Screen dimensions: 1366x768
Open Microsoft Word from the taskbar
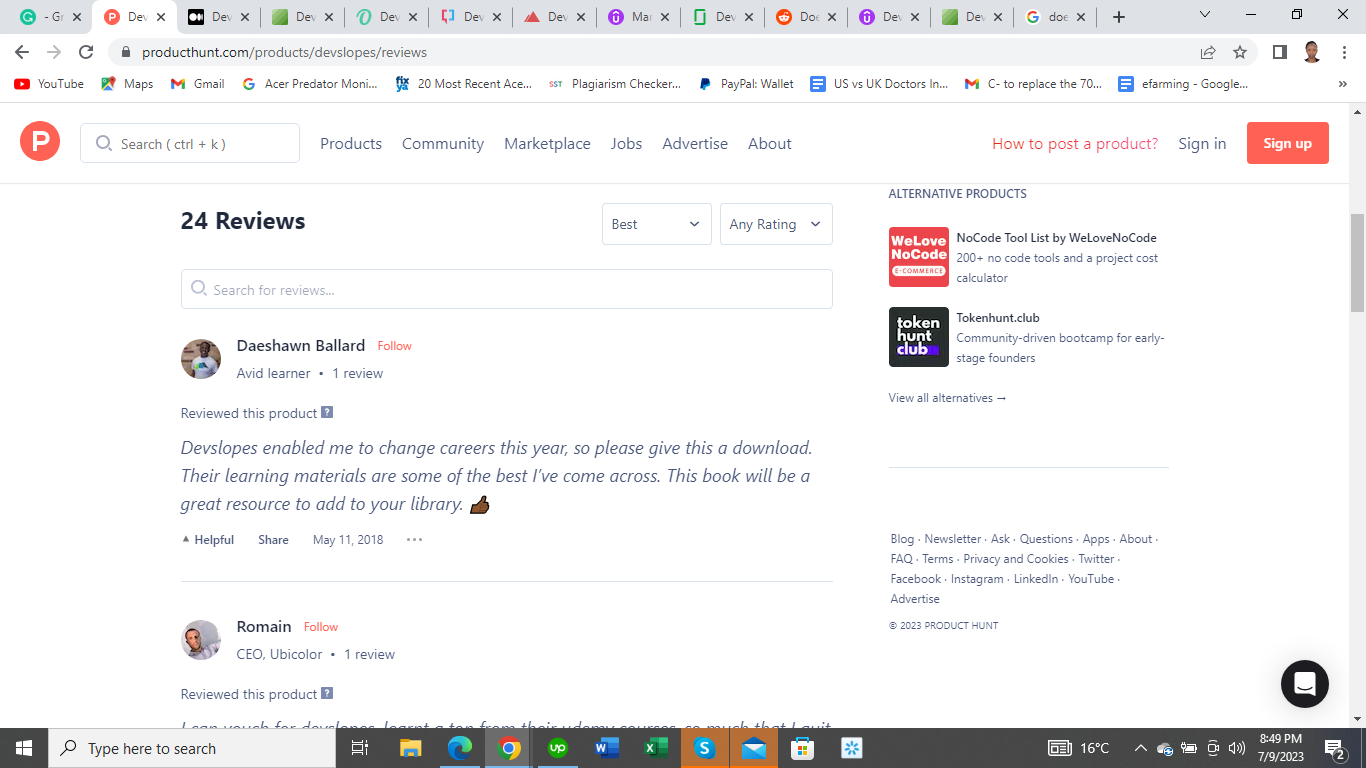607,748
